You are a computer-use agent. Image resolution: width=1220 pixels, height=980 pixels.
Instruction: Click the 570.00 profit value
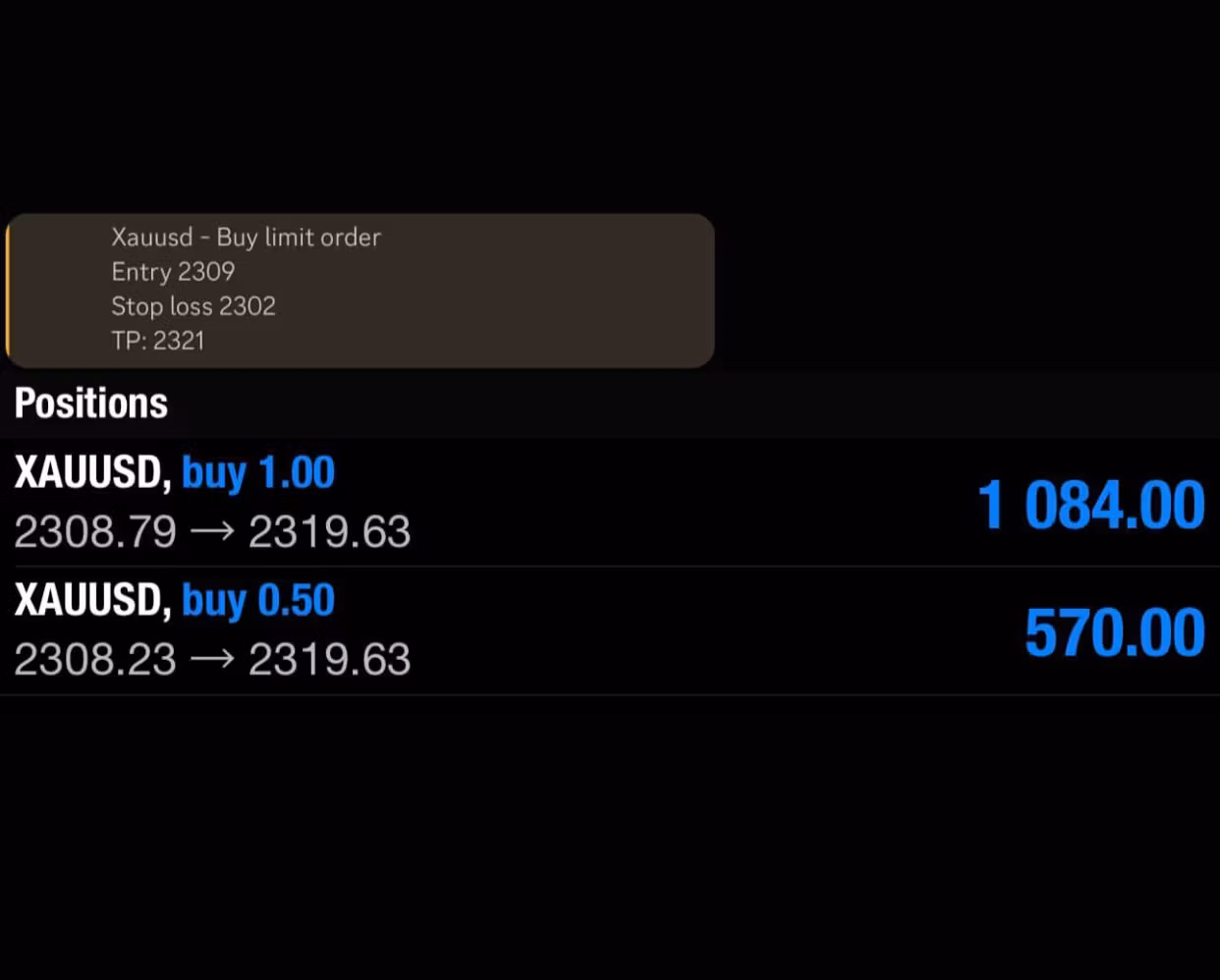[1114, 632]
